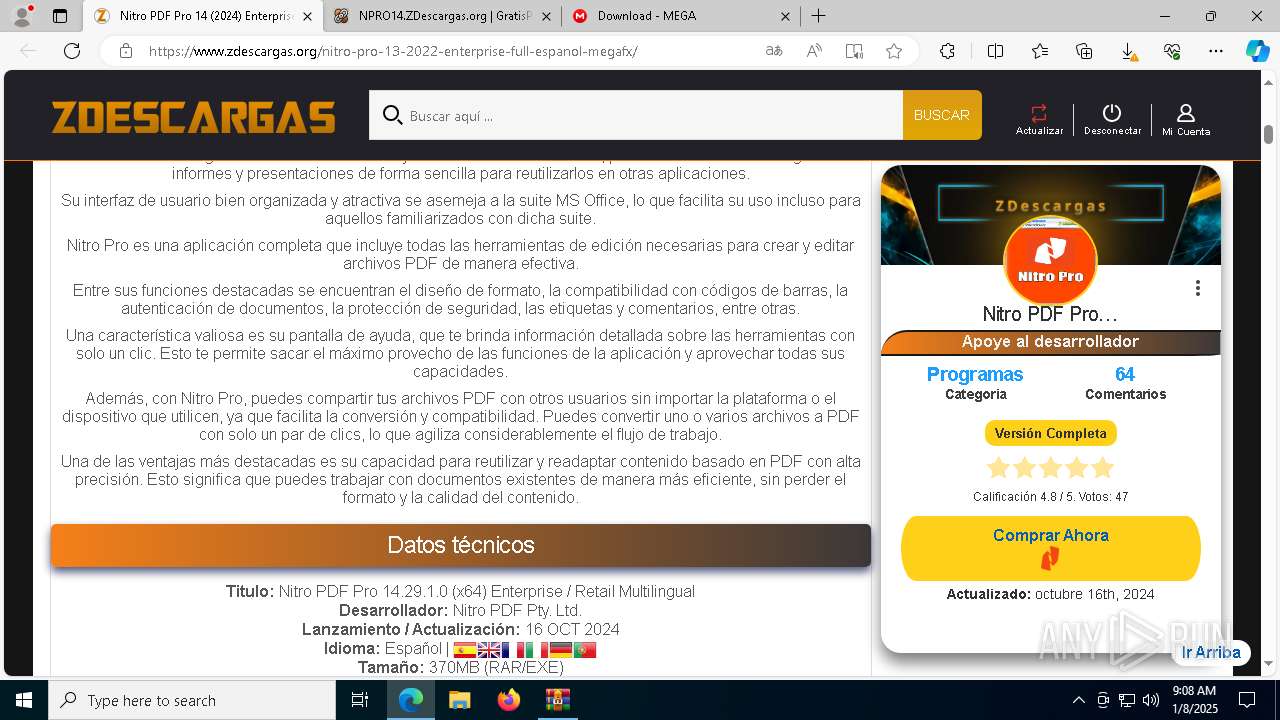Open the volume speaker tray icon
This screenshot has height=720, width=1280.
(x=1151, y=700)
